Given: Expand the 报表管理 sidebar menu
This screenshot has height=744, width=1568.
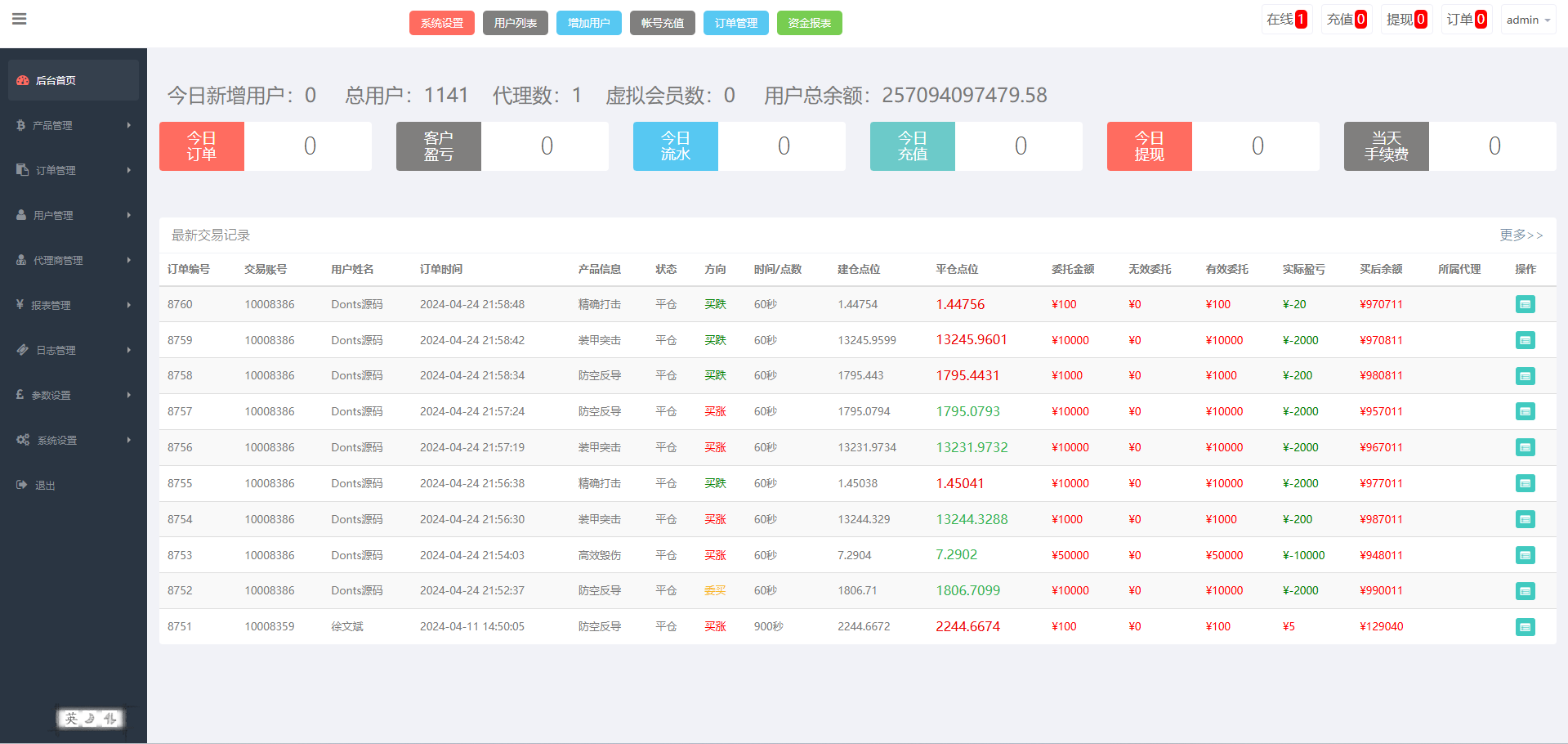Looking at the screenshot, I should tap(74, 305).
